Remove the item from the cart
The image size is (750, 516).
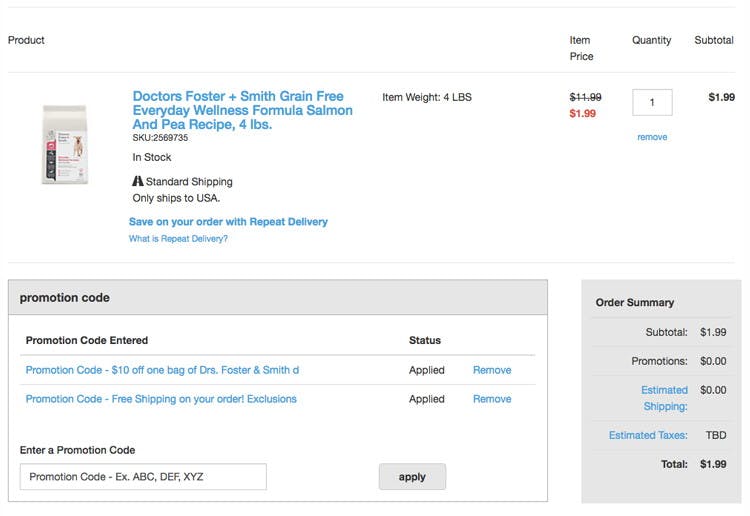tap(652, 137)
